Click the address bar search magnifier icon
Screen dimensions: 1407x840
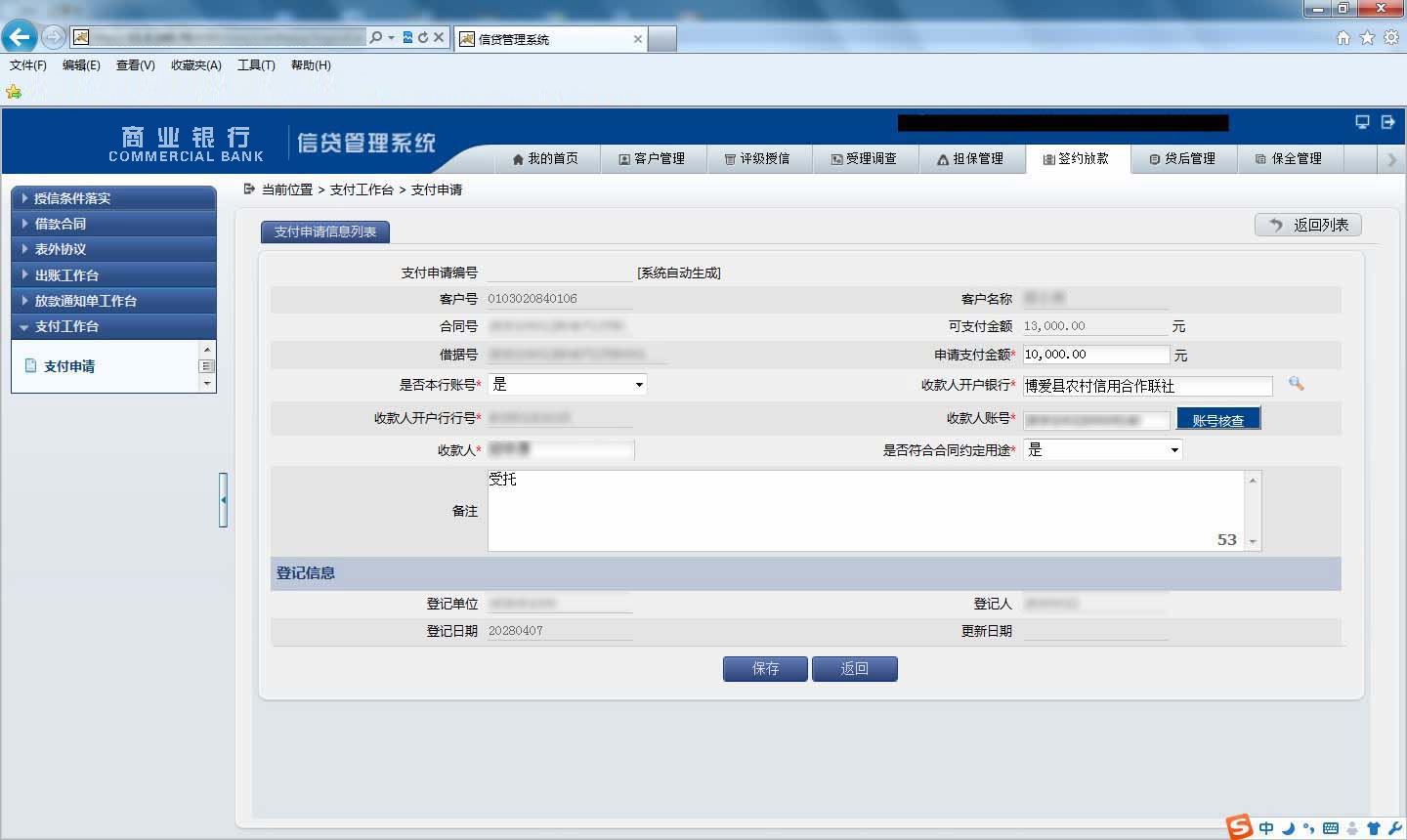point(375,37)
